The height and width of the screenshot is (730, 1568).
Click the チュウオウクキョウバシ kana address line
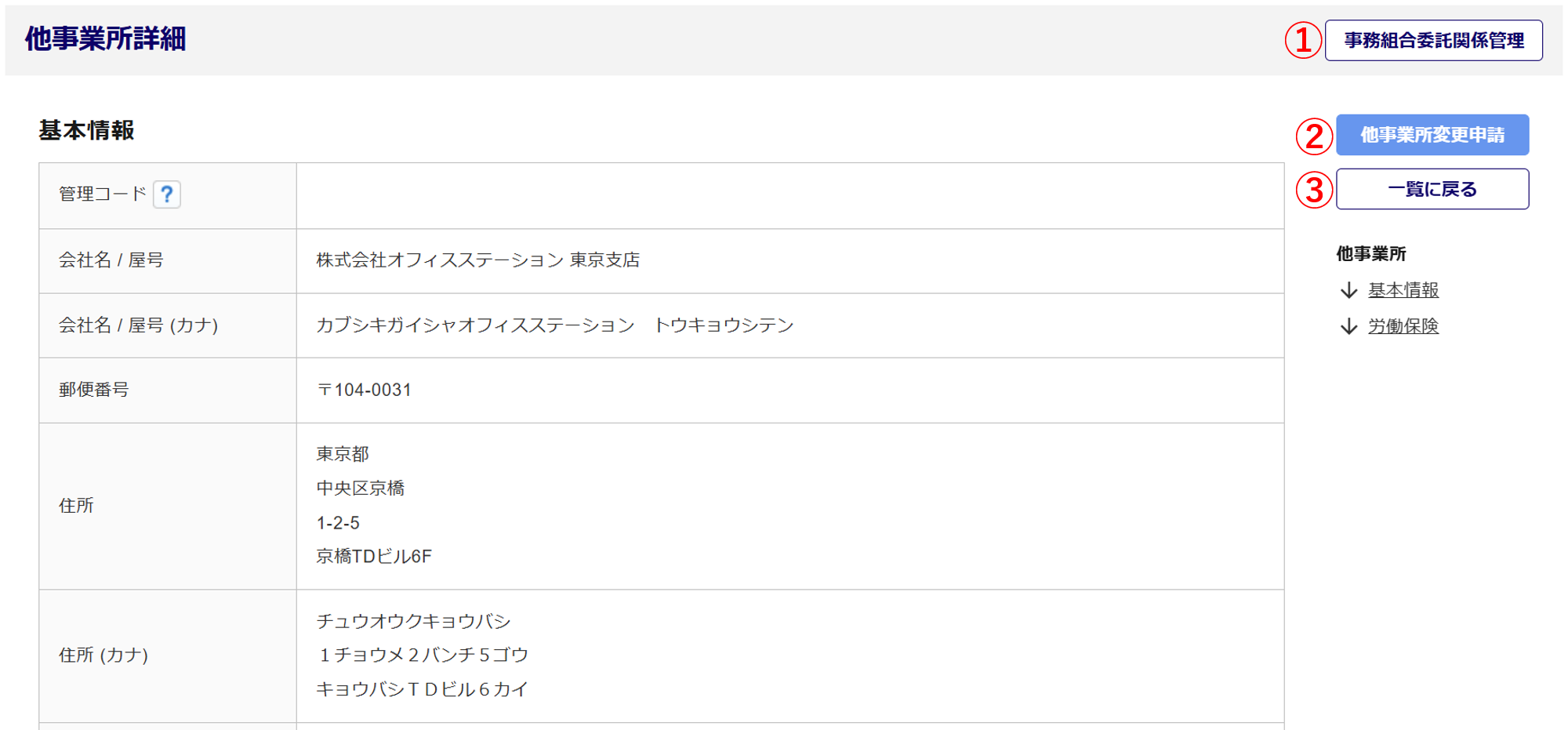click(x=413, y=622)
